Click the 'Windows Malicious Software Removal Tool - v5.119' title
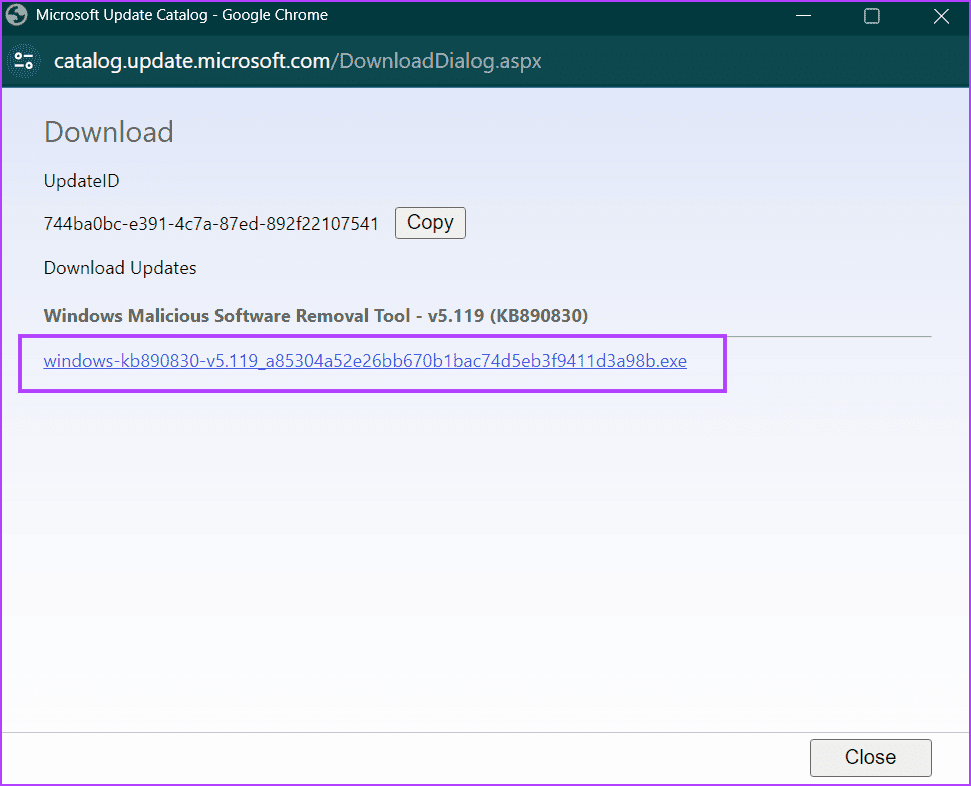This screenshot has height=786, width=971. [x=315, y=316]
